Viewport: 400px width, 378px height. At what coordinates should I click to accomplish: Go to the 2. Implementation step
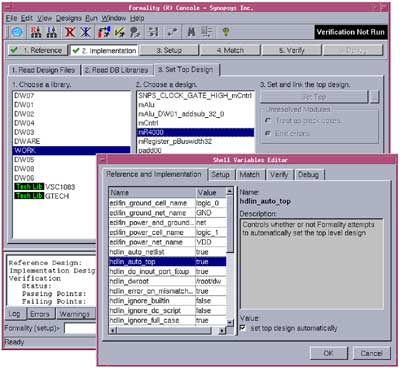(x=104, y=50)
